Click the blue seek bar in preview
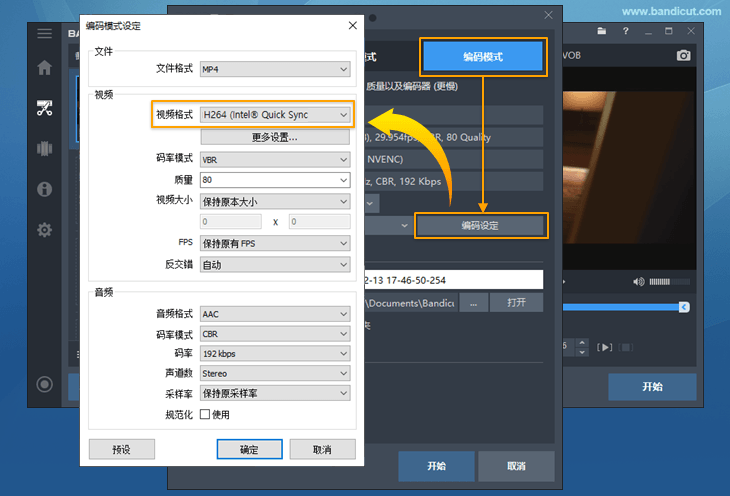730x496 pixels. coord(622,307)
